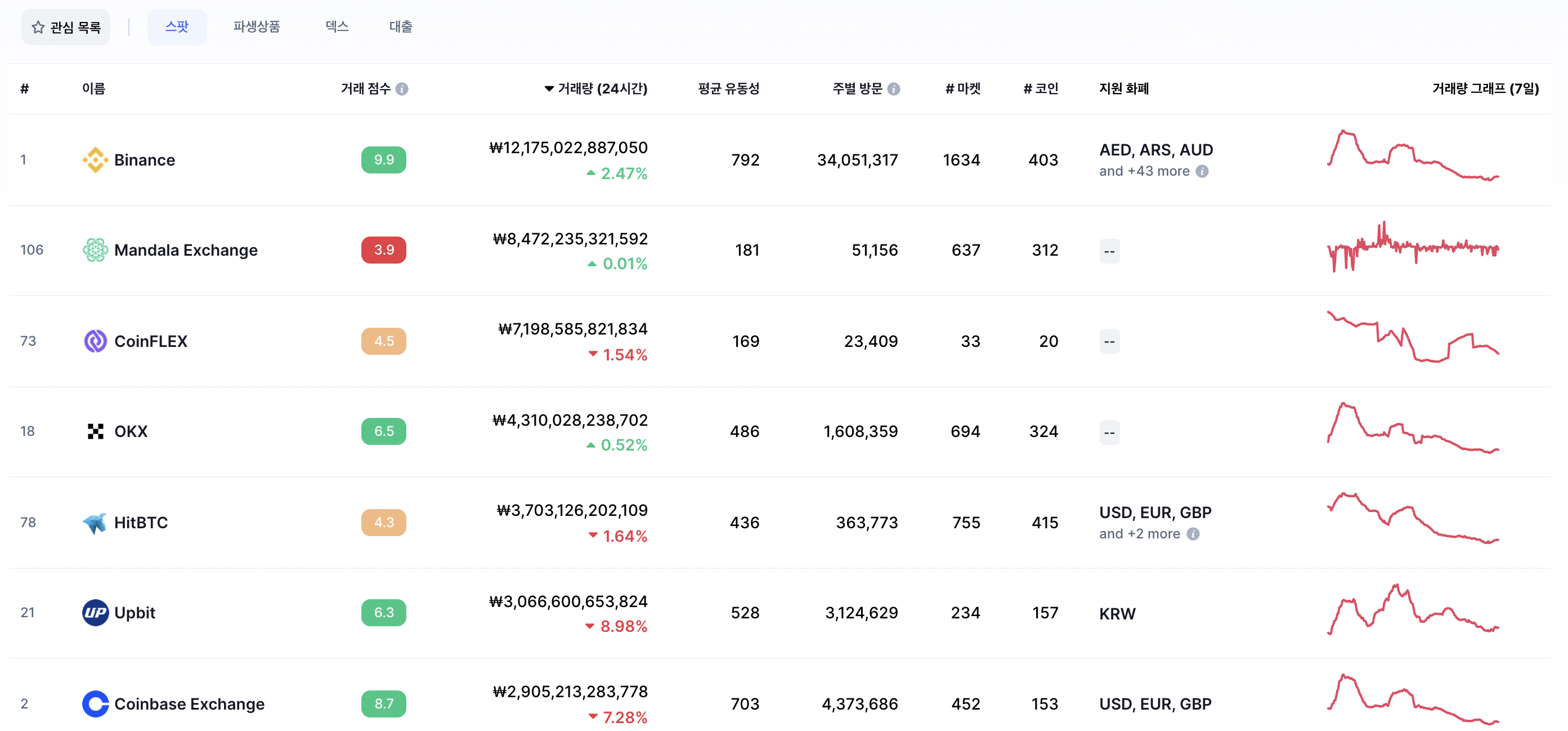Switch to the 스팟 tab

tap(177, 27)
